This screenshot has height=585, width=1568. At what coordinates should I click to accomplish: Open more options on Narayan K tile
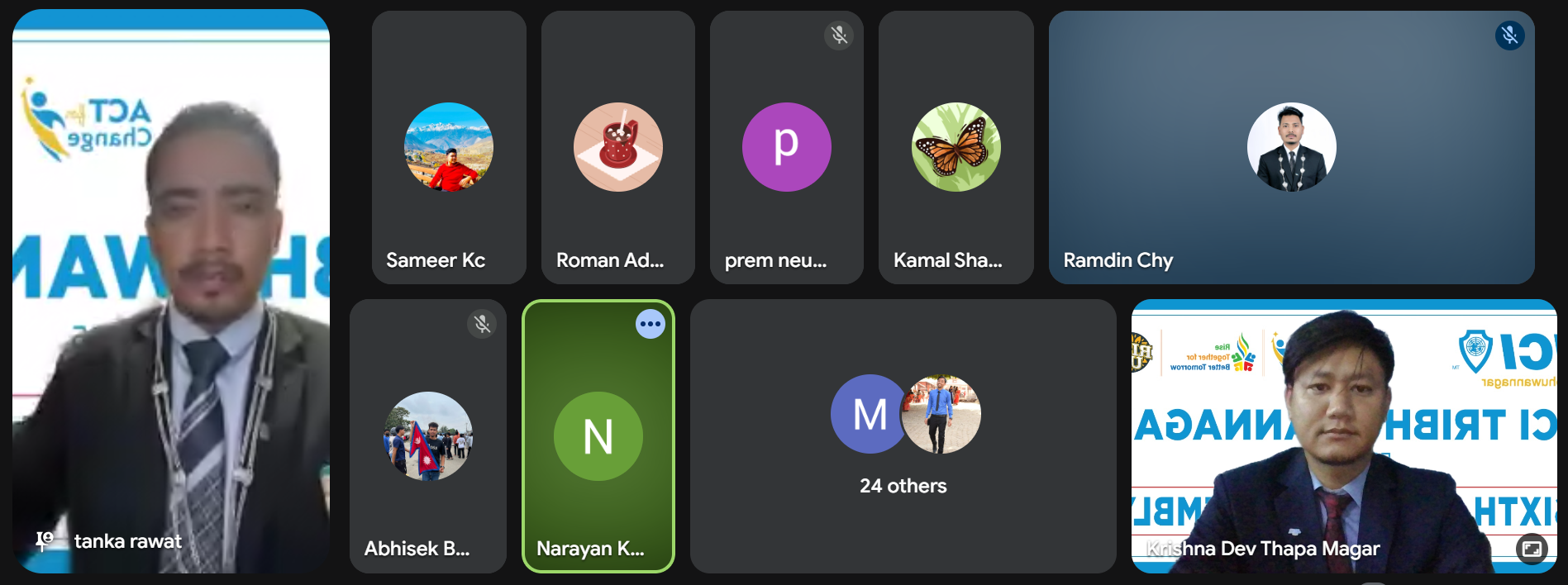[x=651, y=324]
